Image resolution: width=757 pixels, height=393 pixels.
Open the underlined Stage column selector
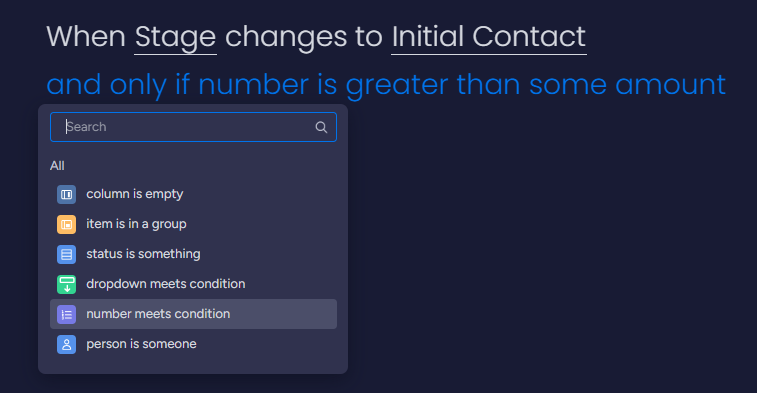[175, 38]
